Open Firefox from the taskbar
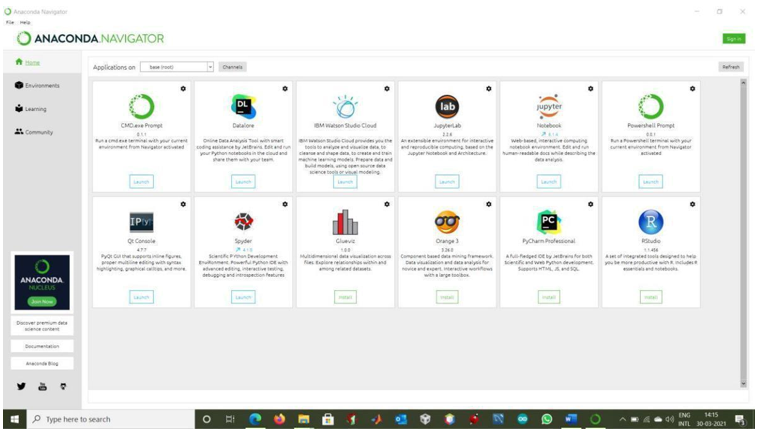Screen dimensions: 758x433 coord(279,419)
